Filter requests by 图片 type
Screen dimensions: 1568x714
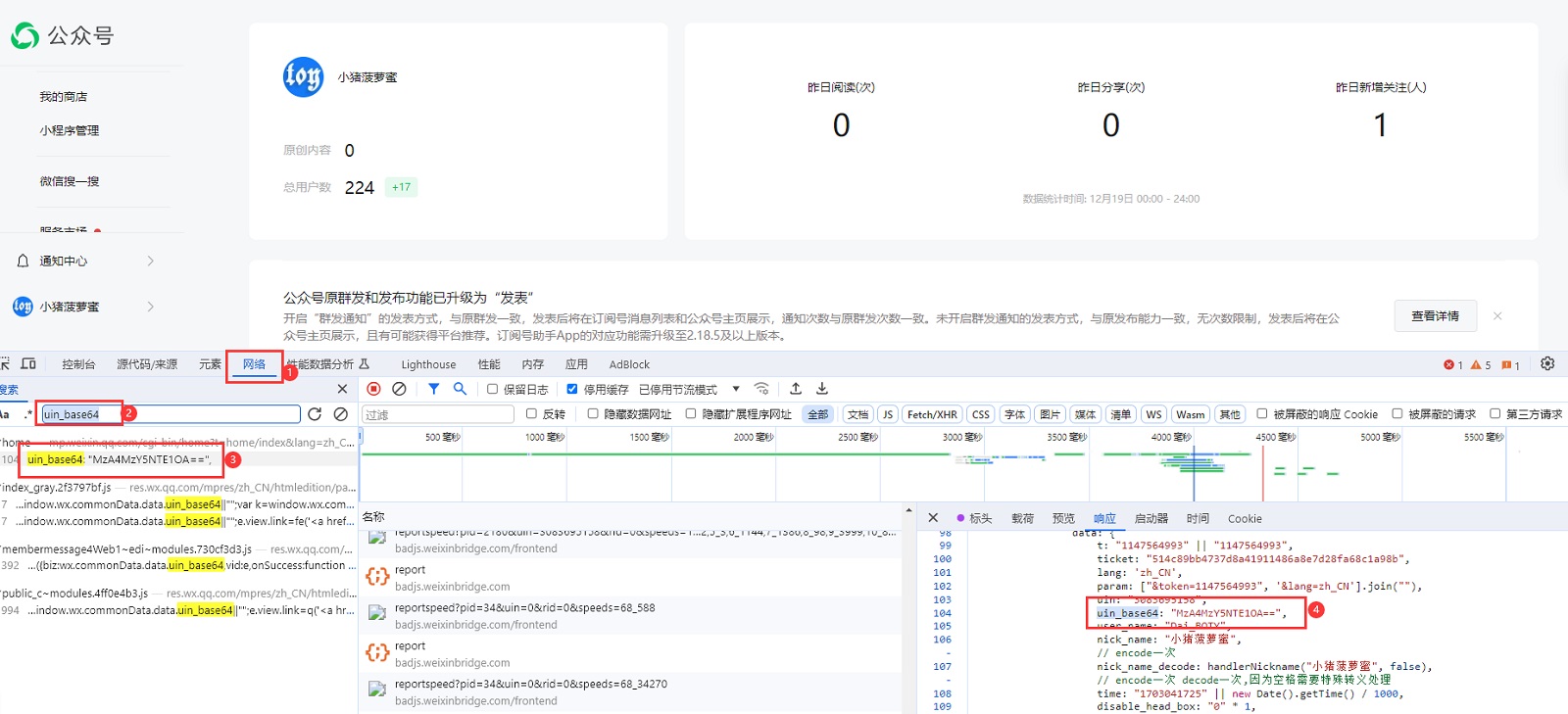pyautogui.click(x=1051, y=414)
